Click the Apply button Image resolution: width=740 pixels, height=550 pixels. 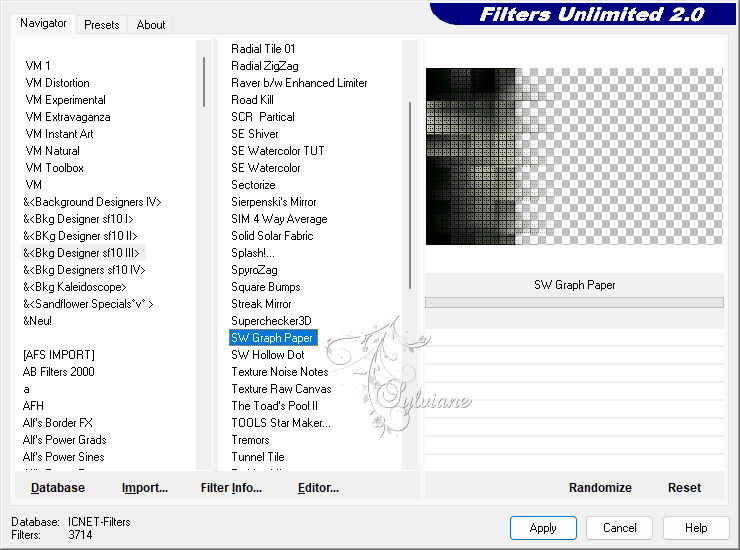(543, 527)
